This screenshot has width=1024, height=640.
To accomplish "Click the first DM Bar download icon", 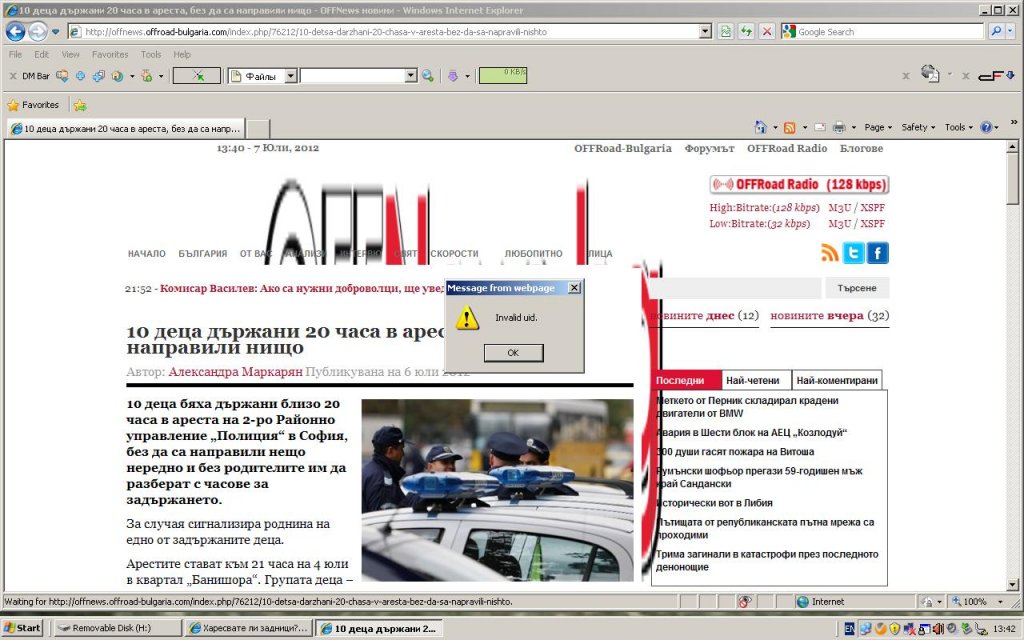I will (62, 76).
